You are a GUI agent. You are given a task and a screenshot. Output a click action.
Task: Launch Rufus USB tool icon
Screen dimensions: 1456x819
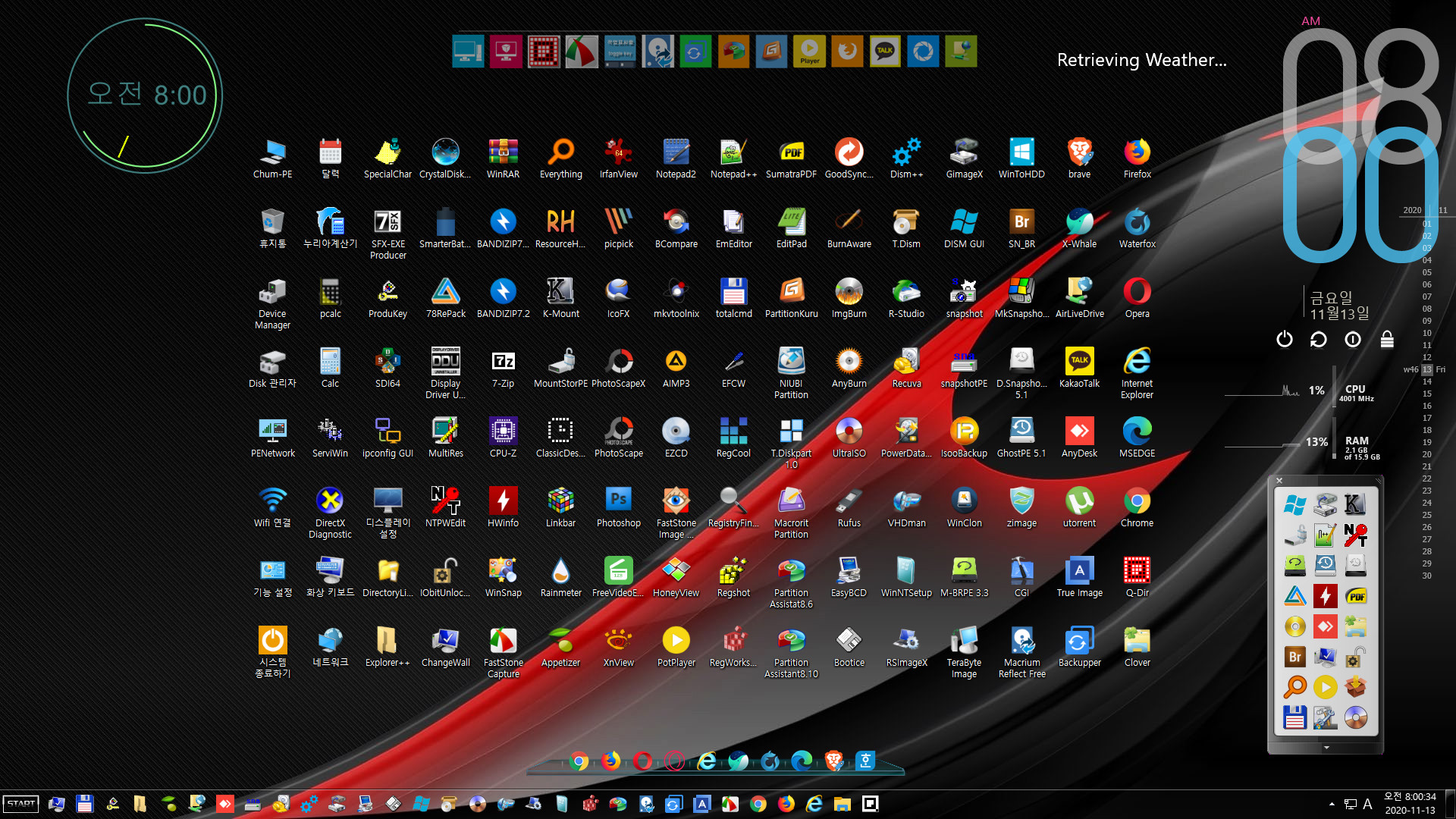coord(849,508)
